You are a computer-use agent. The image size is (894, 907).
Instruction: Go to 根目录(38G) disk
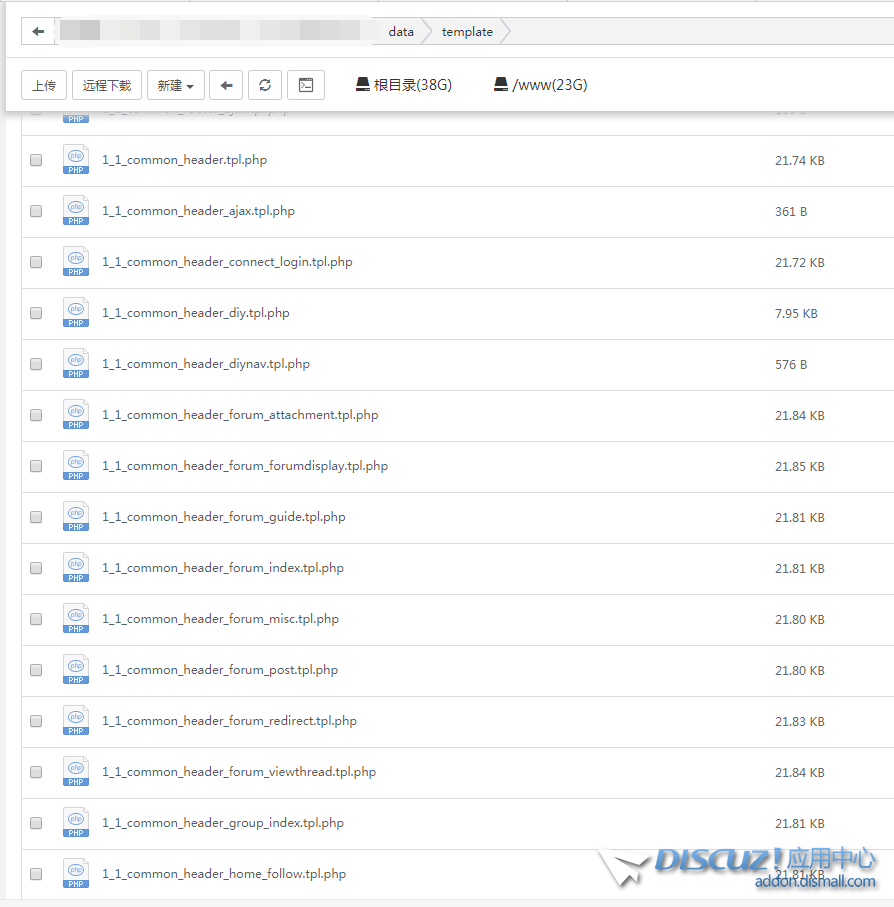404,85
